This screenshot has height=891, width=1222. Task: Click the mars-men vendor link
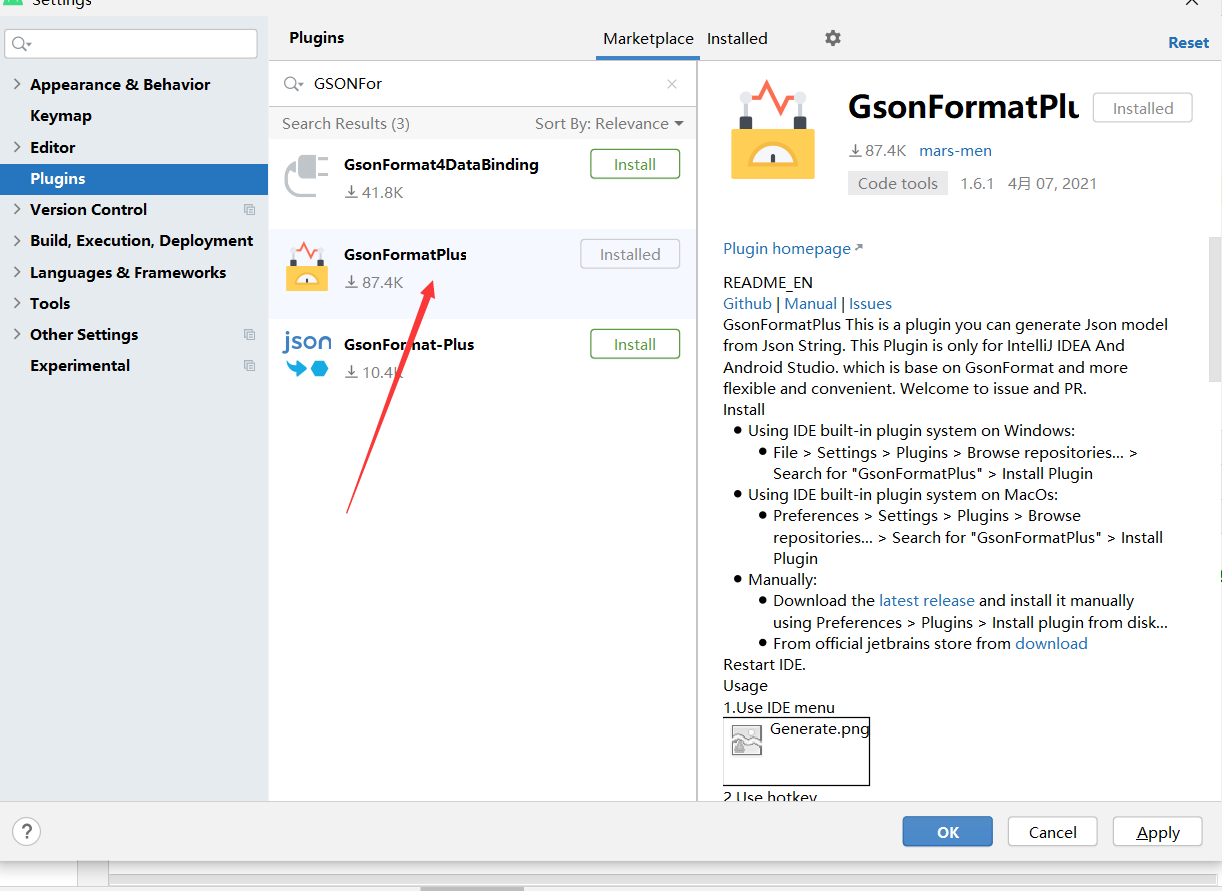955,151
